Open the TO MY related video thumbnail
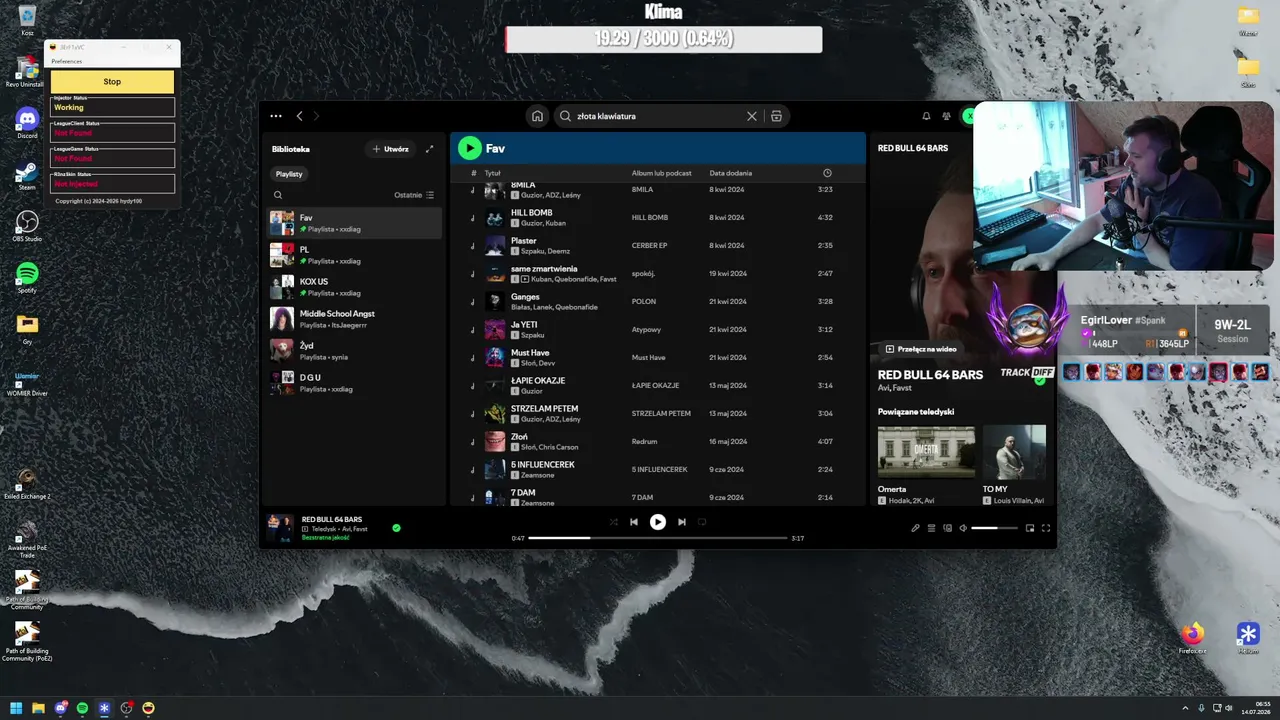1280x720 pixels. 1014,452
